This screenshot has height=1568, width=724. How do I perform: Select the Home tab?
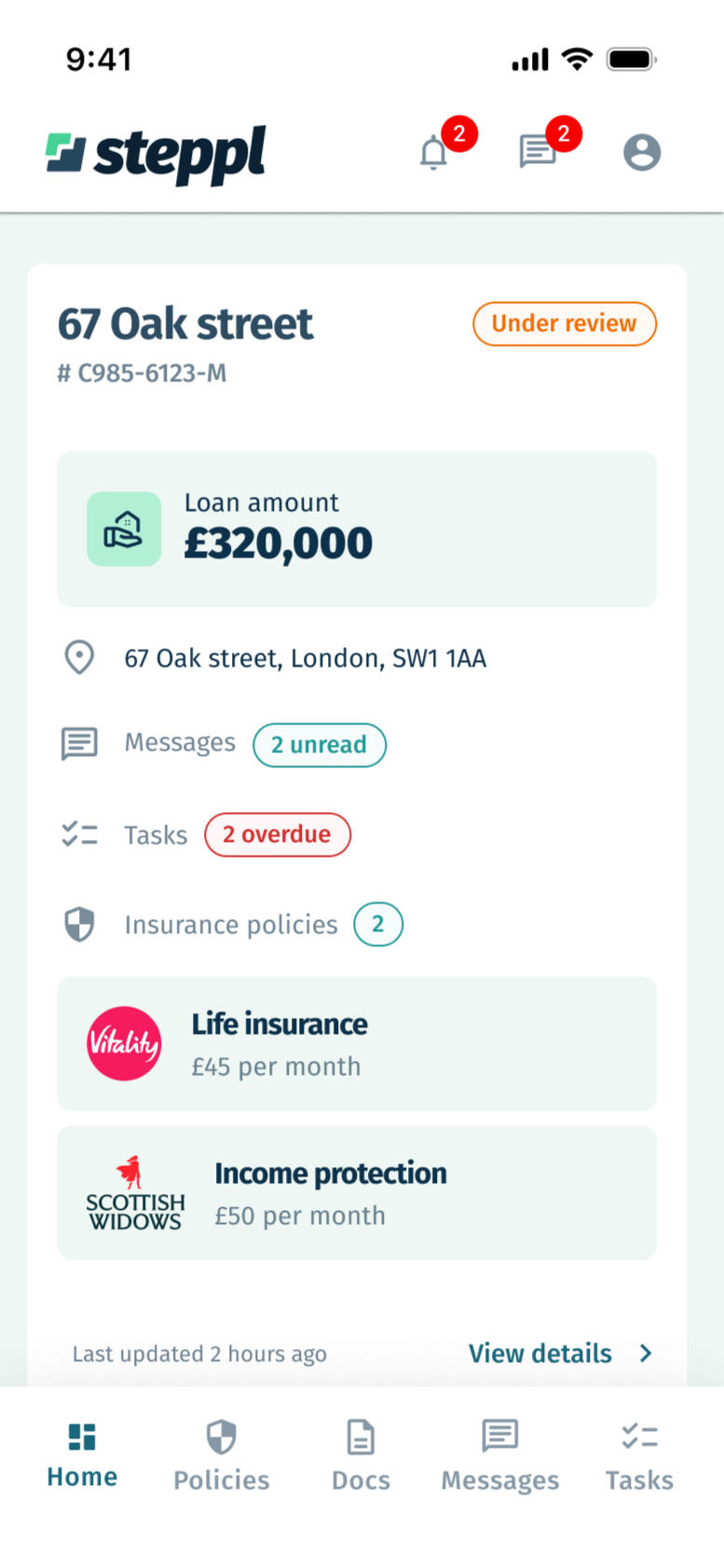82,1456
